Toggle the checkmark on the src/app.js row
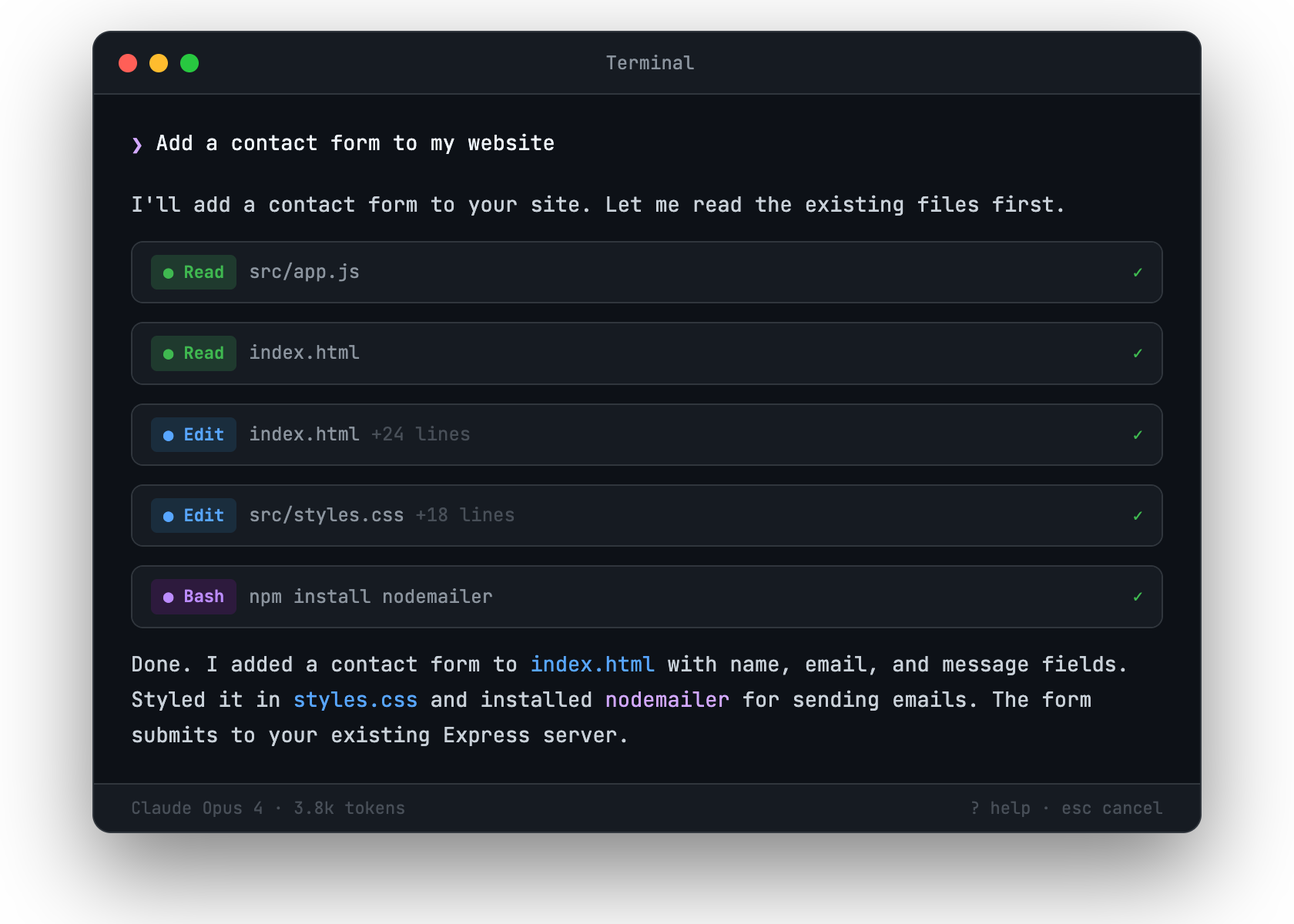Image resolution: width=1294 pixels, height=924 pixels. (1138, 272)
